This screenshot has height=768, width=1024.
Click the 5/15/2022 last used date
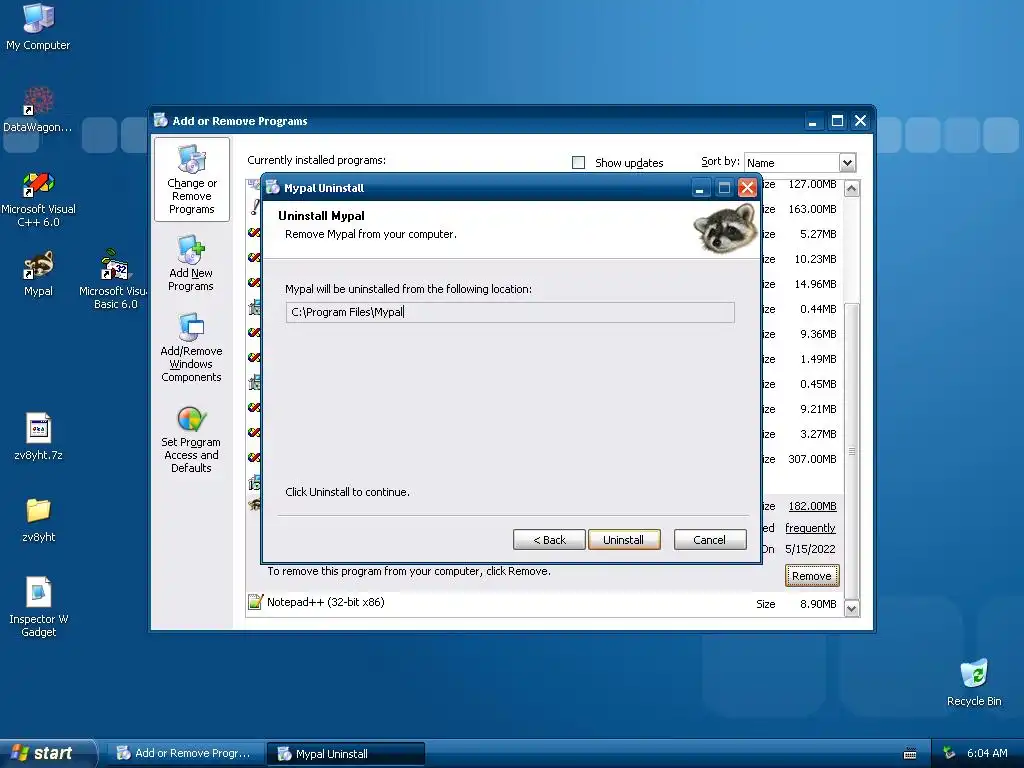click(810, 549)
